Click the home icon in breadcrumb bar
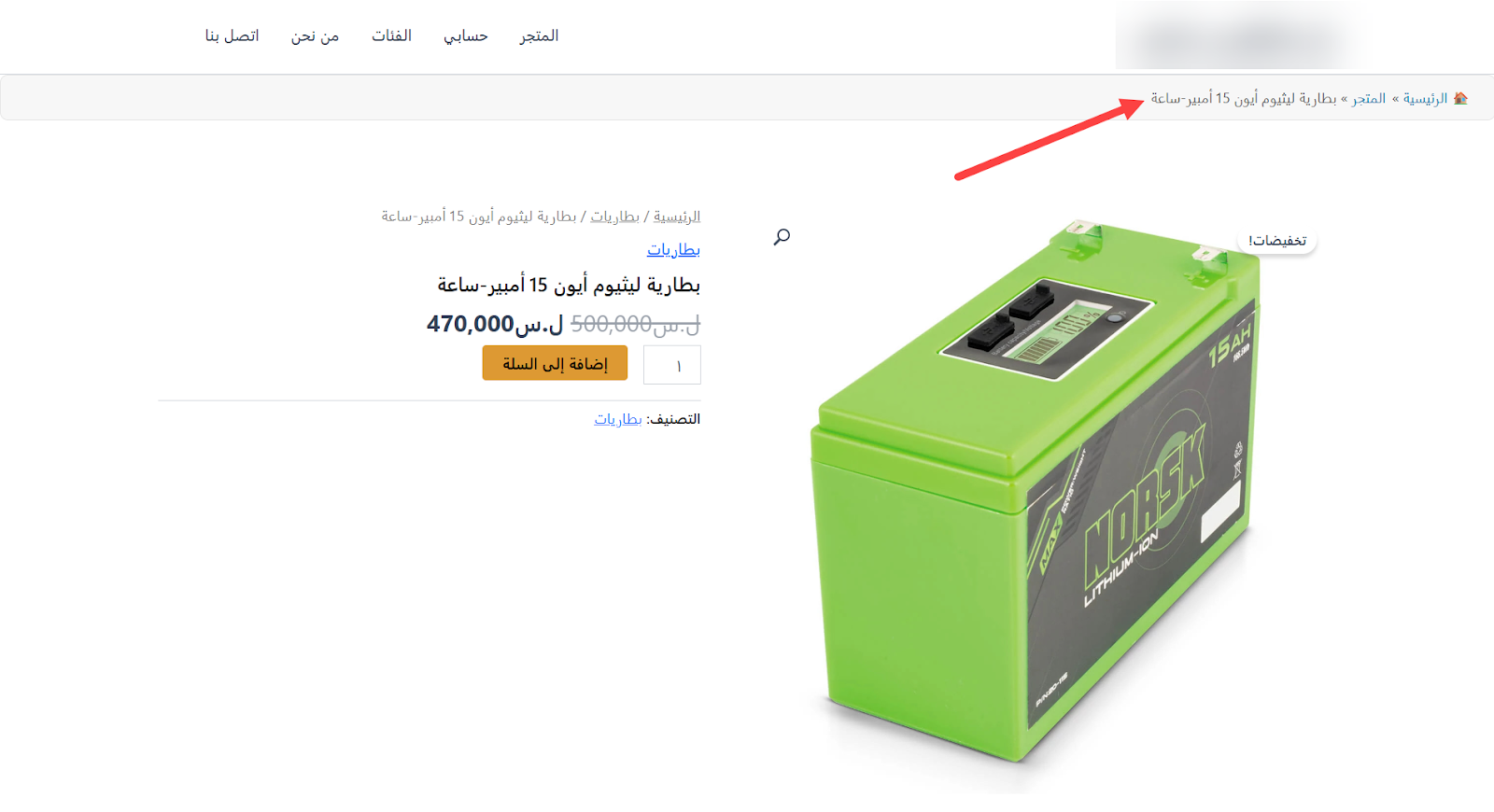1494x812 pixels. (x=1460, y=98)
